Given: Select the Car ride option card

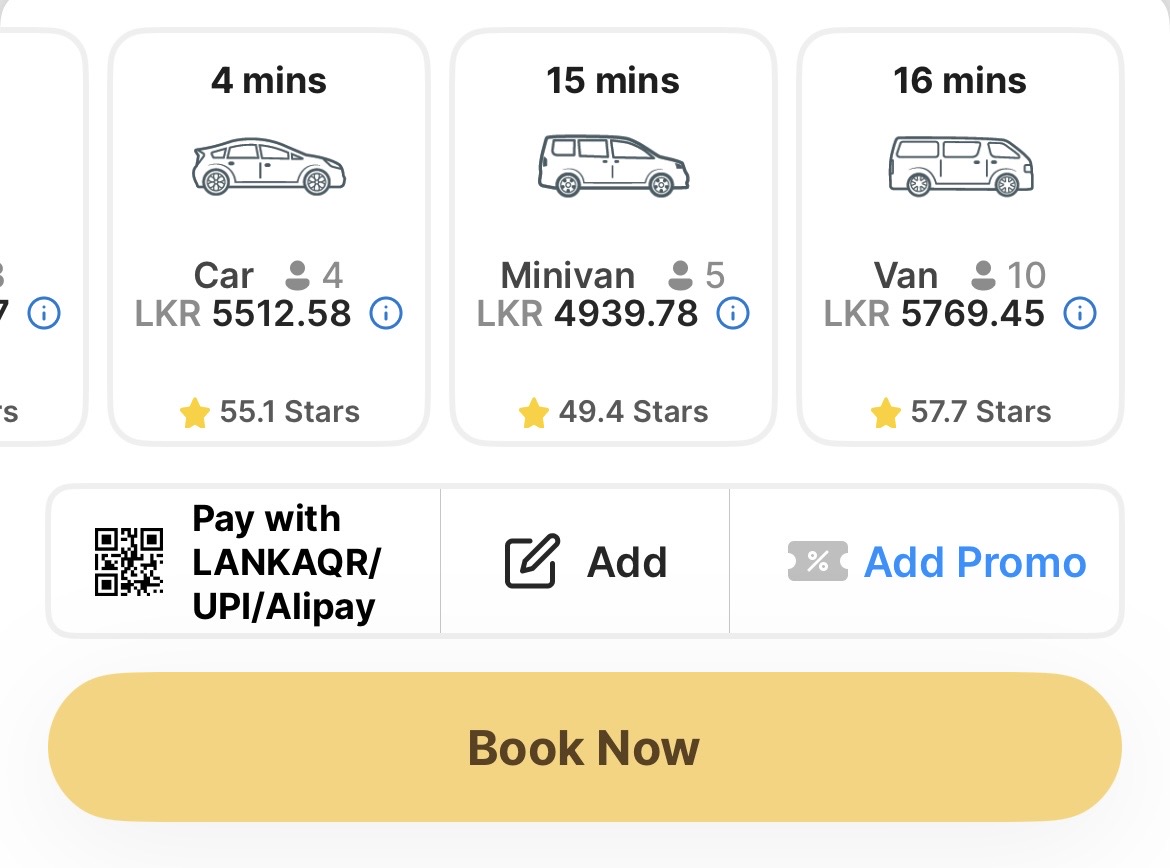Looking at the screenshot, I should click(269, 237).
